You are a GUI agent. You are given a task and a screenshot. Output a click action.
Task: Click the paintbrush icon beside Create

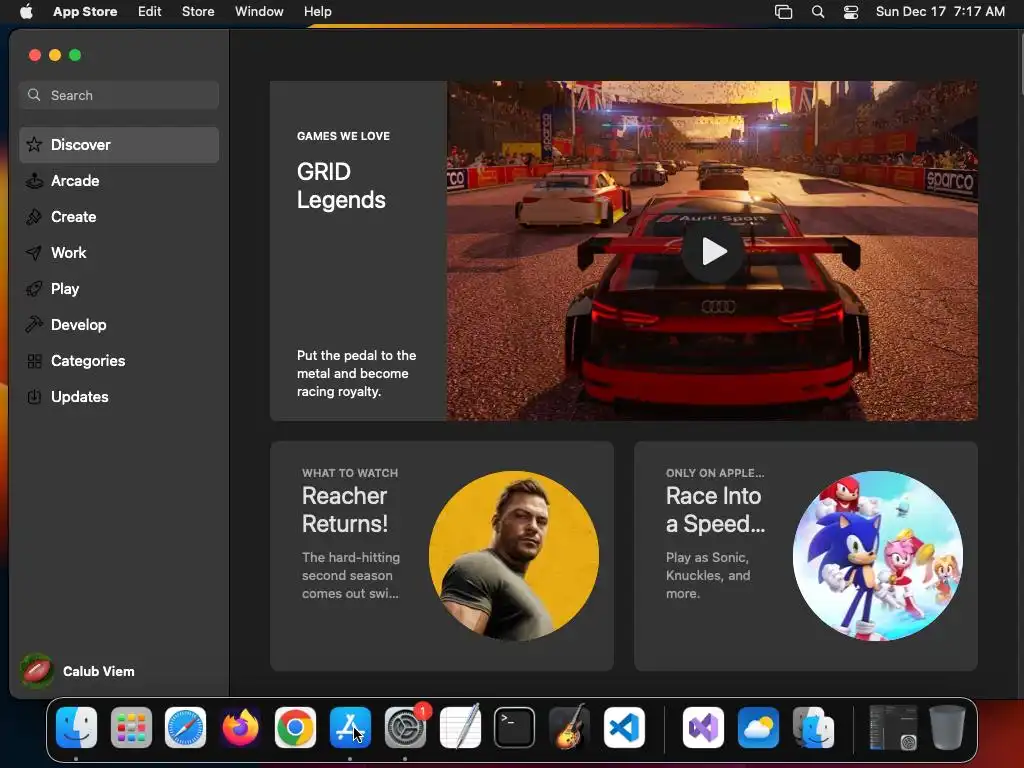pyautogui.click(x=34, y=217)
